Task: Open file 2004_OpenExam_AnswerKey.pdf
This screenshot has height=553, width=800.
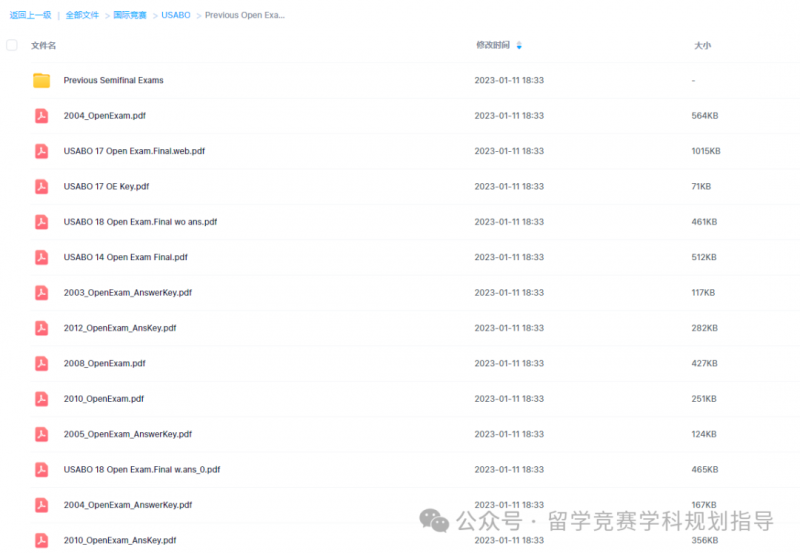Action: click(128, 505)
